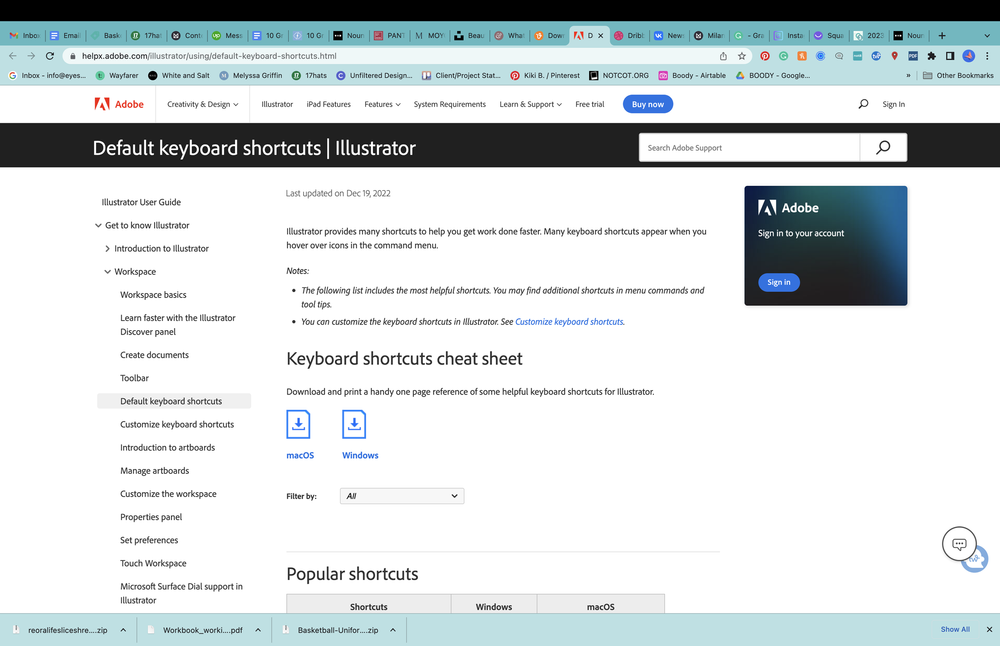Switch to the Dribbble tab
The image size is (1000, 646).
tap(629, 36)
